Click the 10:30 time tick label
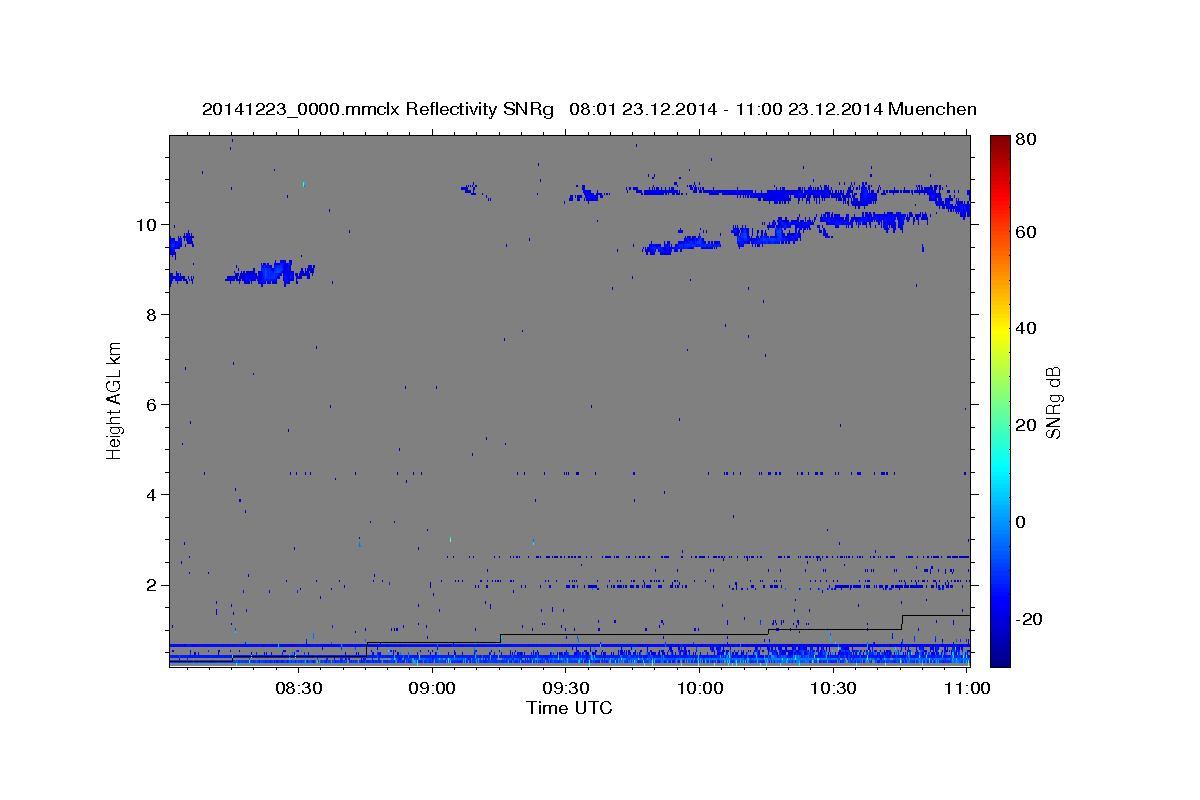 [x=833, y=688]
